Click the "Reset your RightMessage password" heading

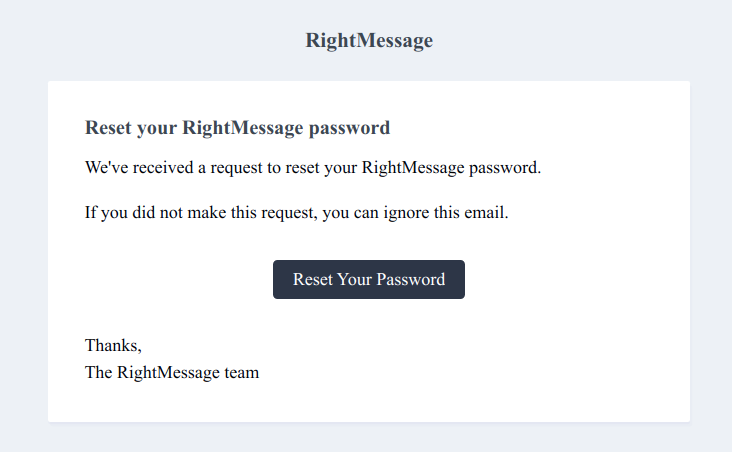point(237,128)
